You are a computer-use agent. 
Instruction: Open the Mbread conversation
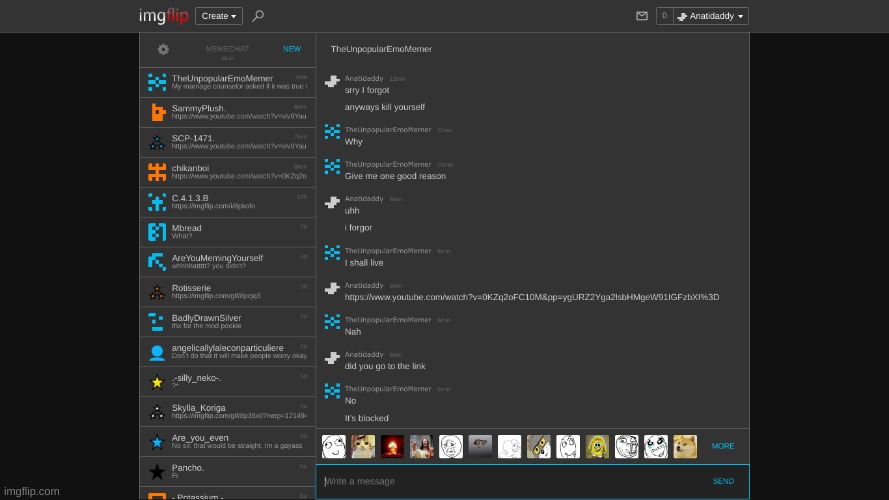[x=227, y=232]
